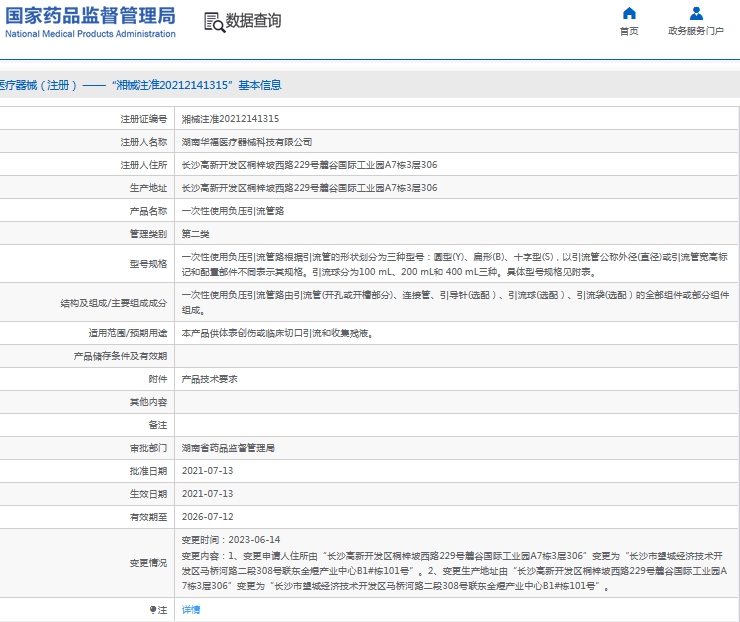Viewport: 740px width, 622px height.
Task: Click the 注册人住所 address value
Action: [310, 165]
